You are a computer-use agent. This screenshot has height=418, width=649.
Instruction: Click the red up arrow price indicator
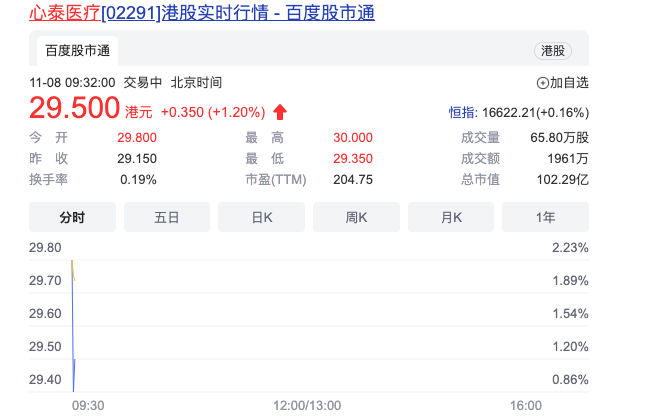point(280,112)
